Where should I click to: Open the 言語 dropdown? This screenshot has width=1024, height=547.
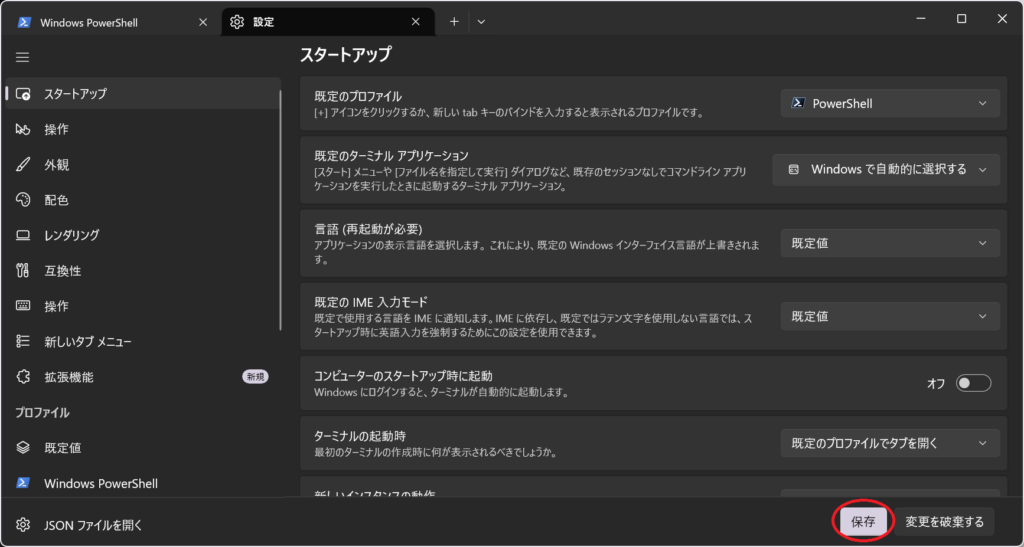(x=890, y=243)
